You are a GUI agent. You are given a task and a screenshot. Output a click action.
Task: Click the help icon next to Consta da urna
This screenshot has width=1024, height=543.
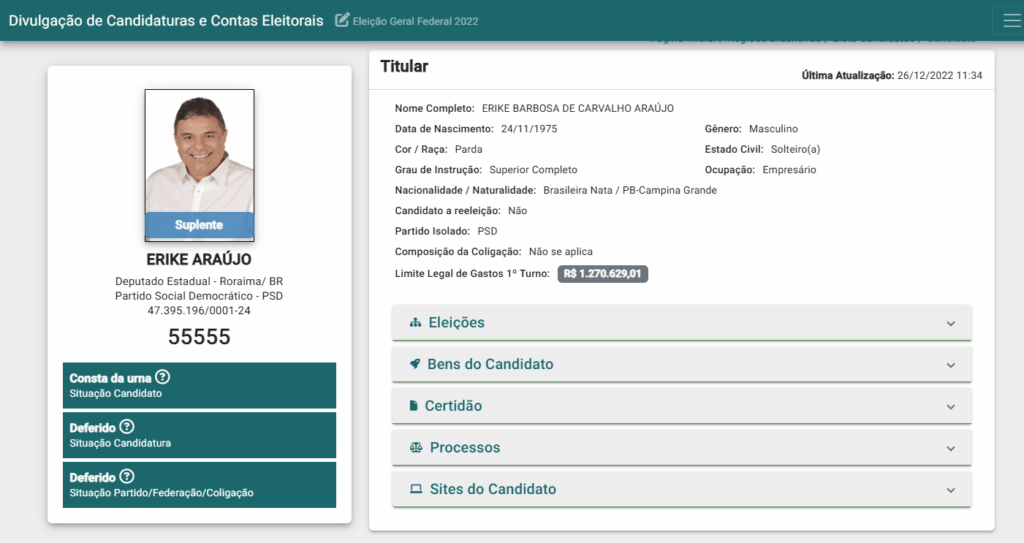tap(163, 378)
